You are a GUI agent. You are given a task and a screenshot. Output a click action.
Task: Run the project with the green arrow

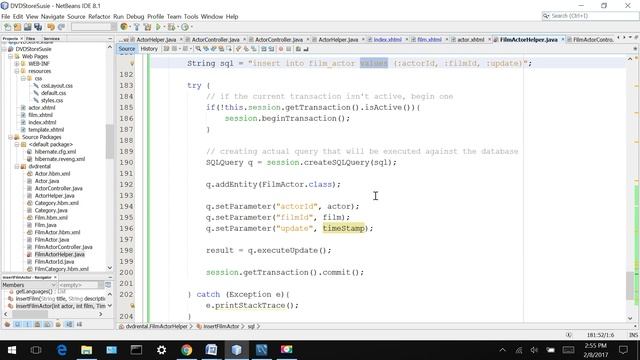[x=158, y=27]
